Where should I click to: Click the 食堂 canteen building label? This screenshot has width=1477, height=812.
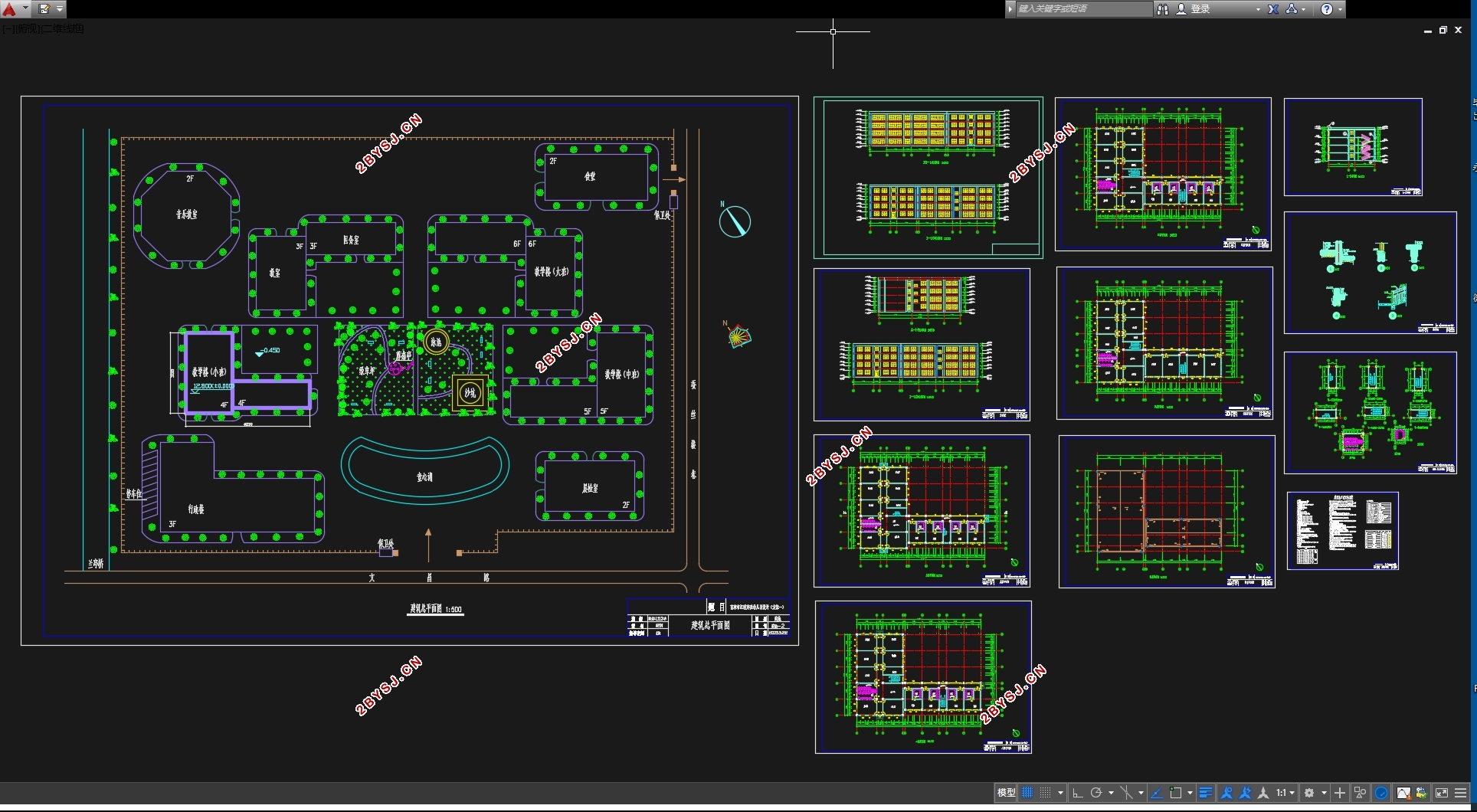[590, 176]
